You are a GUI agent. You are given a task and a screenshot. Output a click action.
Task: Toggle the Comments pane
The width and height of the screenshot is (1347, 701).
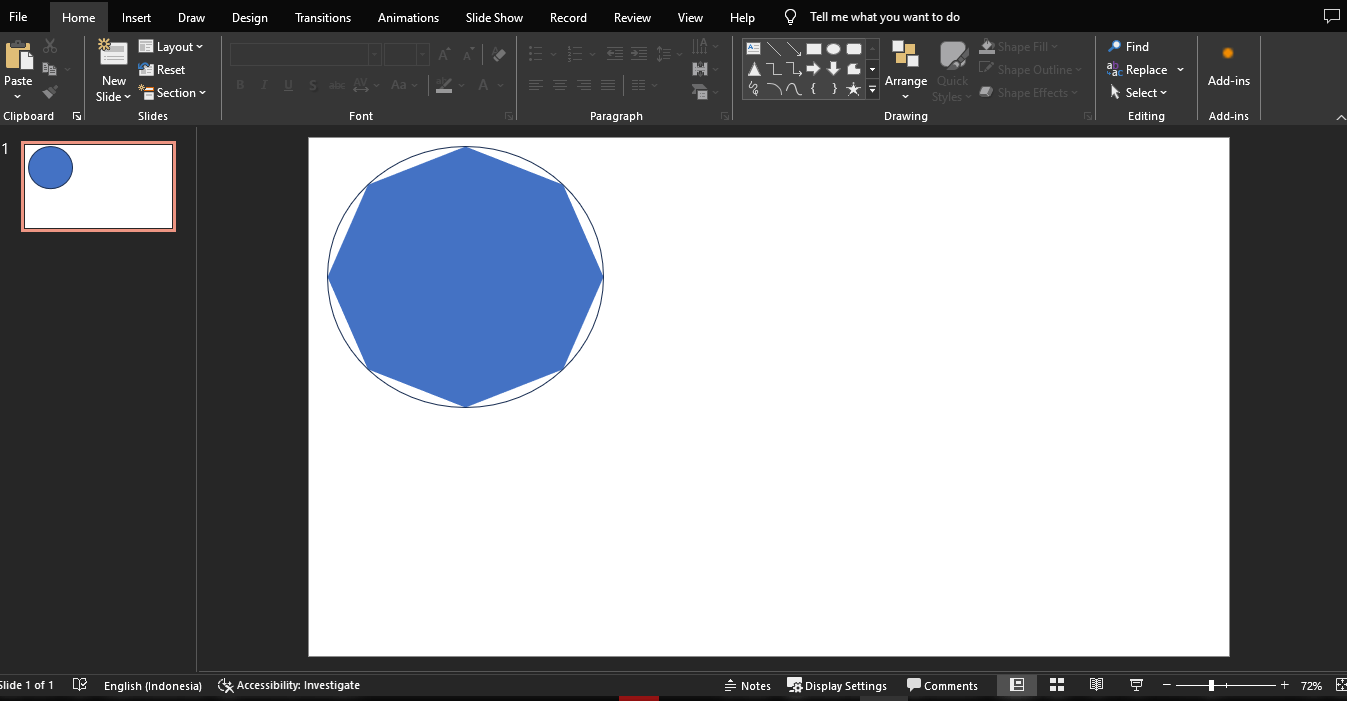pyautogui.click(x=942, y=685)
